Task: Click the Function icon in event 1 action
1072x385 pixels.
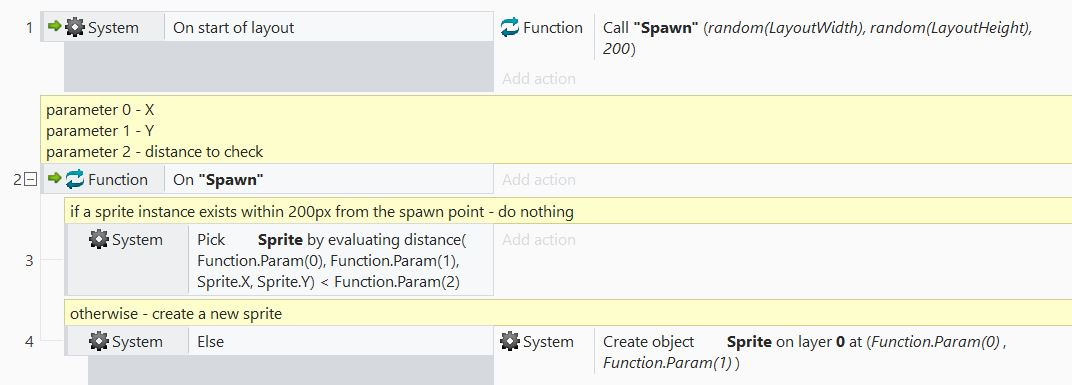Action: [x=509, y=27]
